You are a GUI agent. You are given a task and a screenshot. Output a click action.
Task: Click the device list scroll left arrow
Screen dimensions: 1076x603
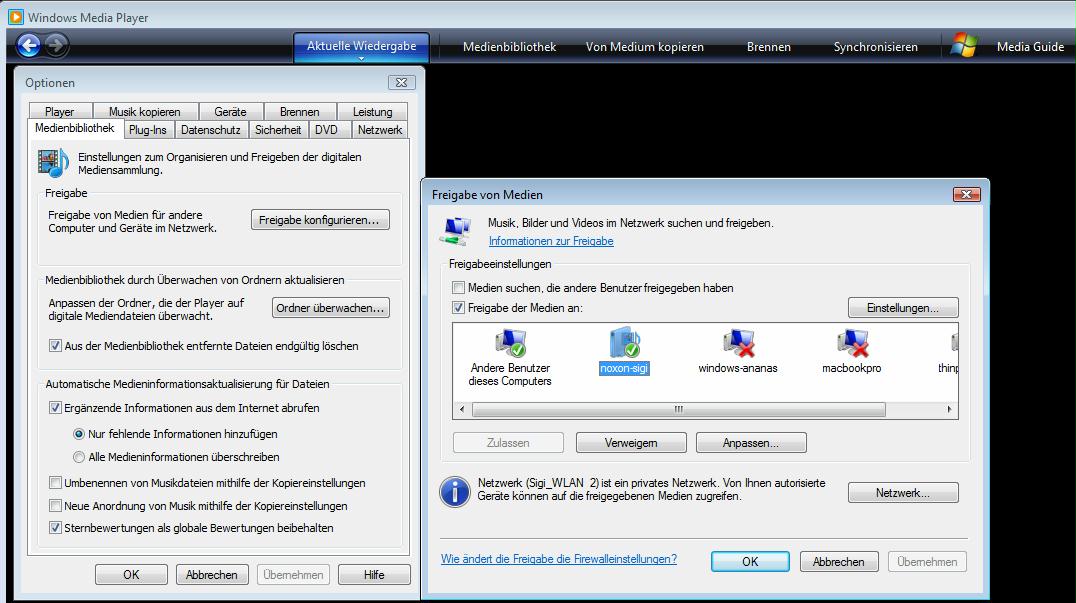click(462, 410)
